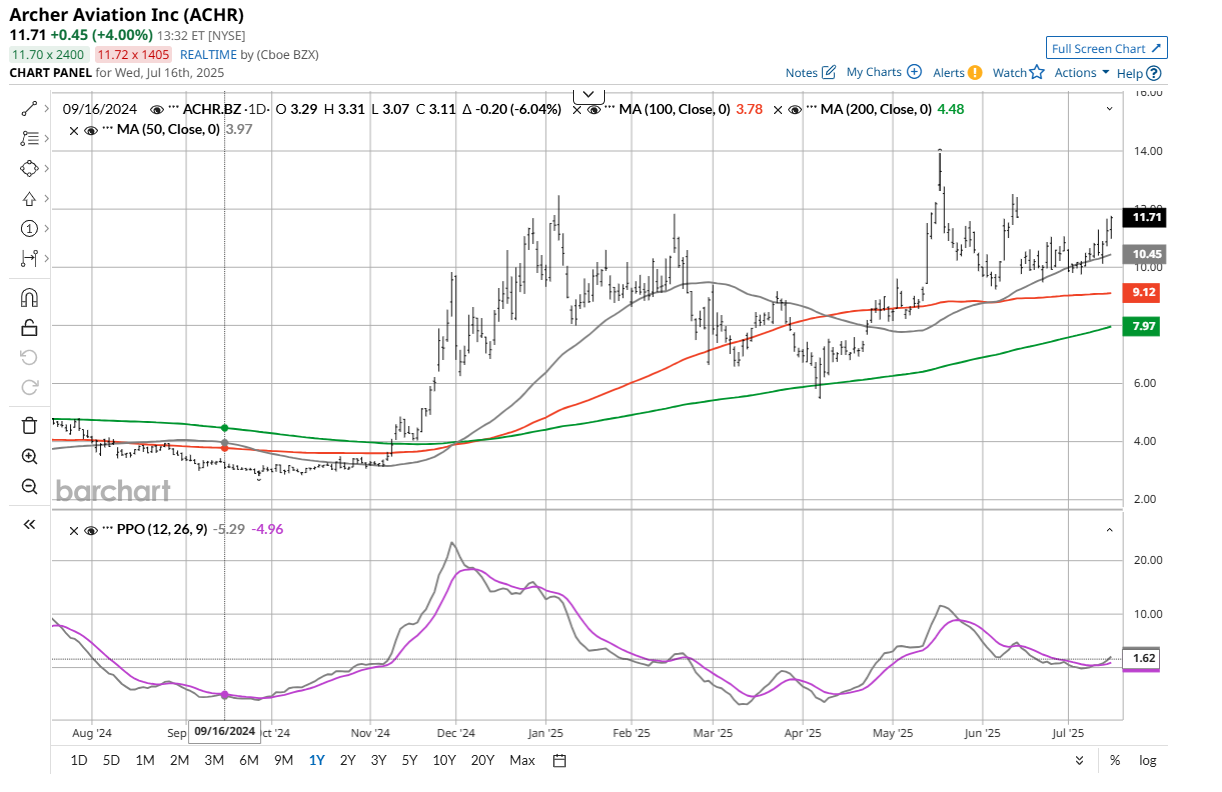Open the Alerts link

957,73
